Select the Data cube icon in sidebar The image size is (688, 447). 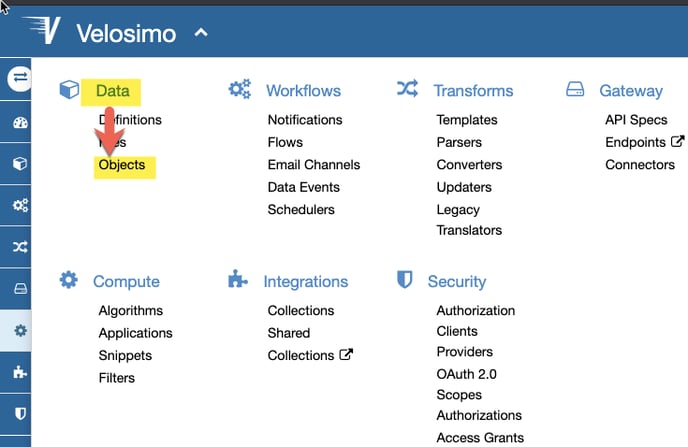(19, 164)
